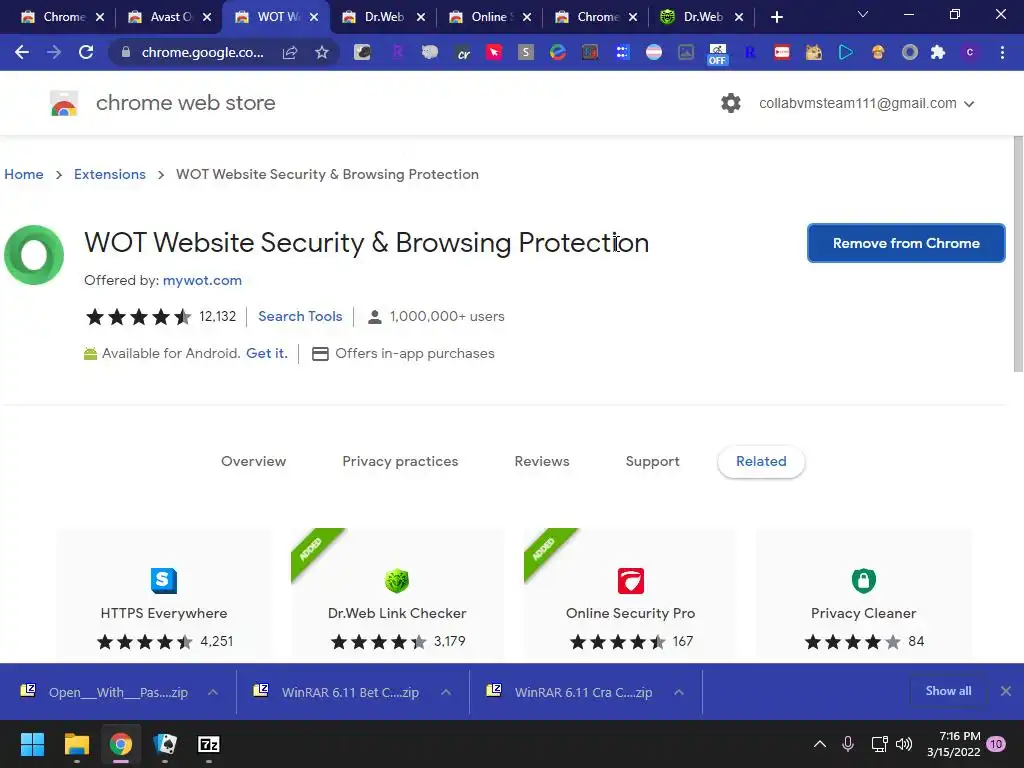Image resolution: width=1024 pixels, height=768 pixels.
Task: Open volume control in system tray
Action: [x=904, y=744]
